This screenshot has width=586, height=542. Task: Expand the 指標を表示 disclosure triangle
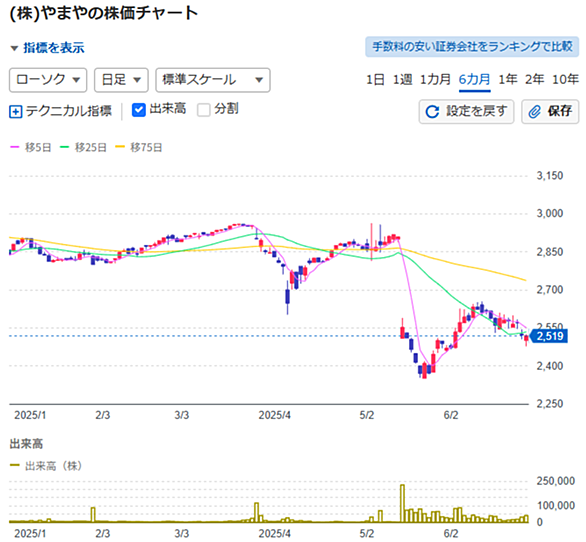pyautogui.click(x=14, y=48)
